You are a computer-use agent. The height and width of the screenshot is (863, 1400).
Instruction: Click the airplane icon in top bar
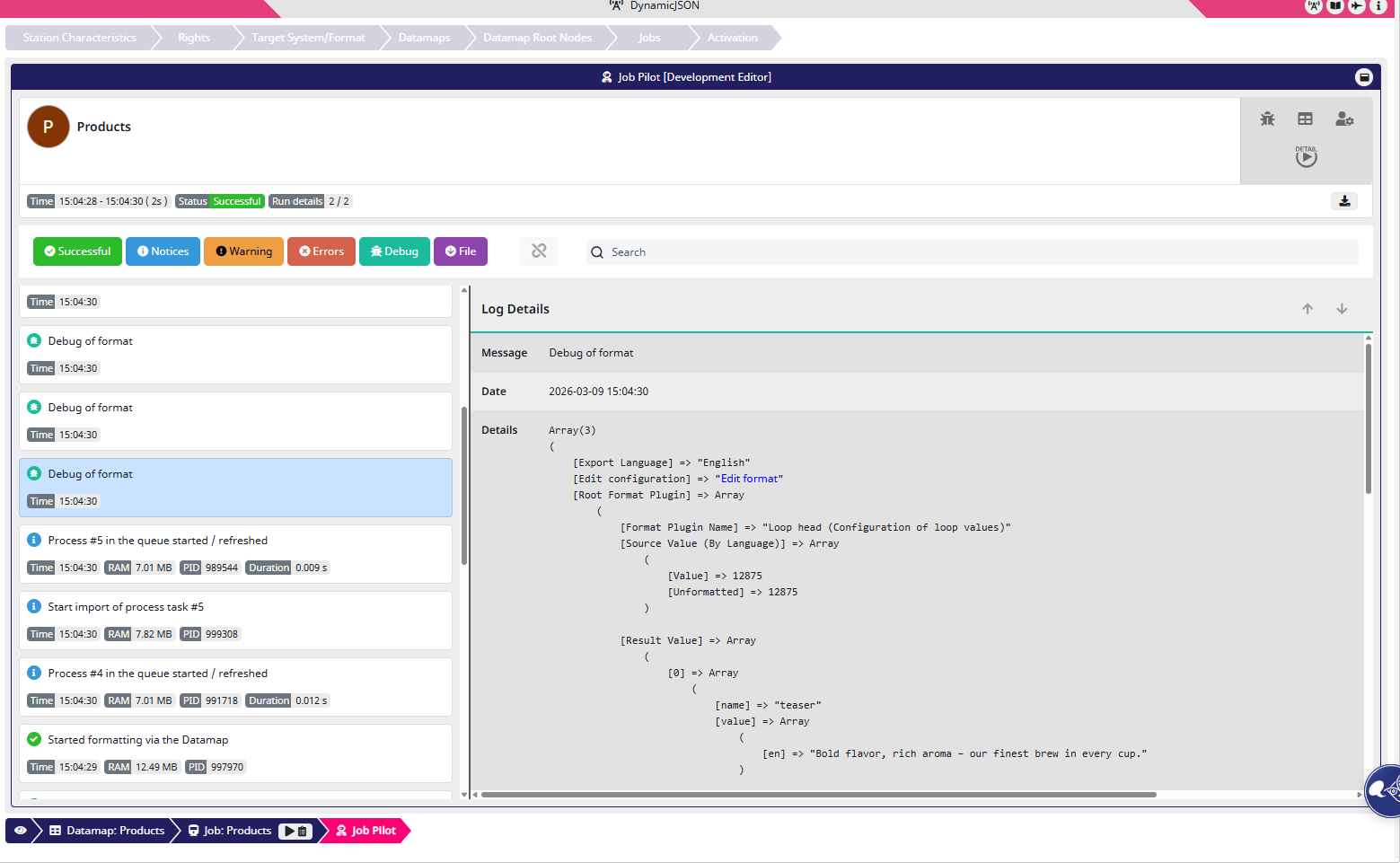(1357, 6)
